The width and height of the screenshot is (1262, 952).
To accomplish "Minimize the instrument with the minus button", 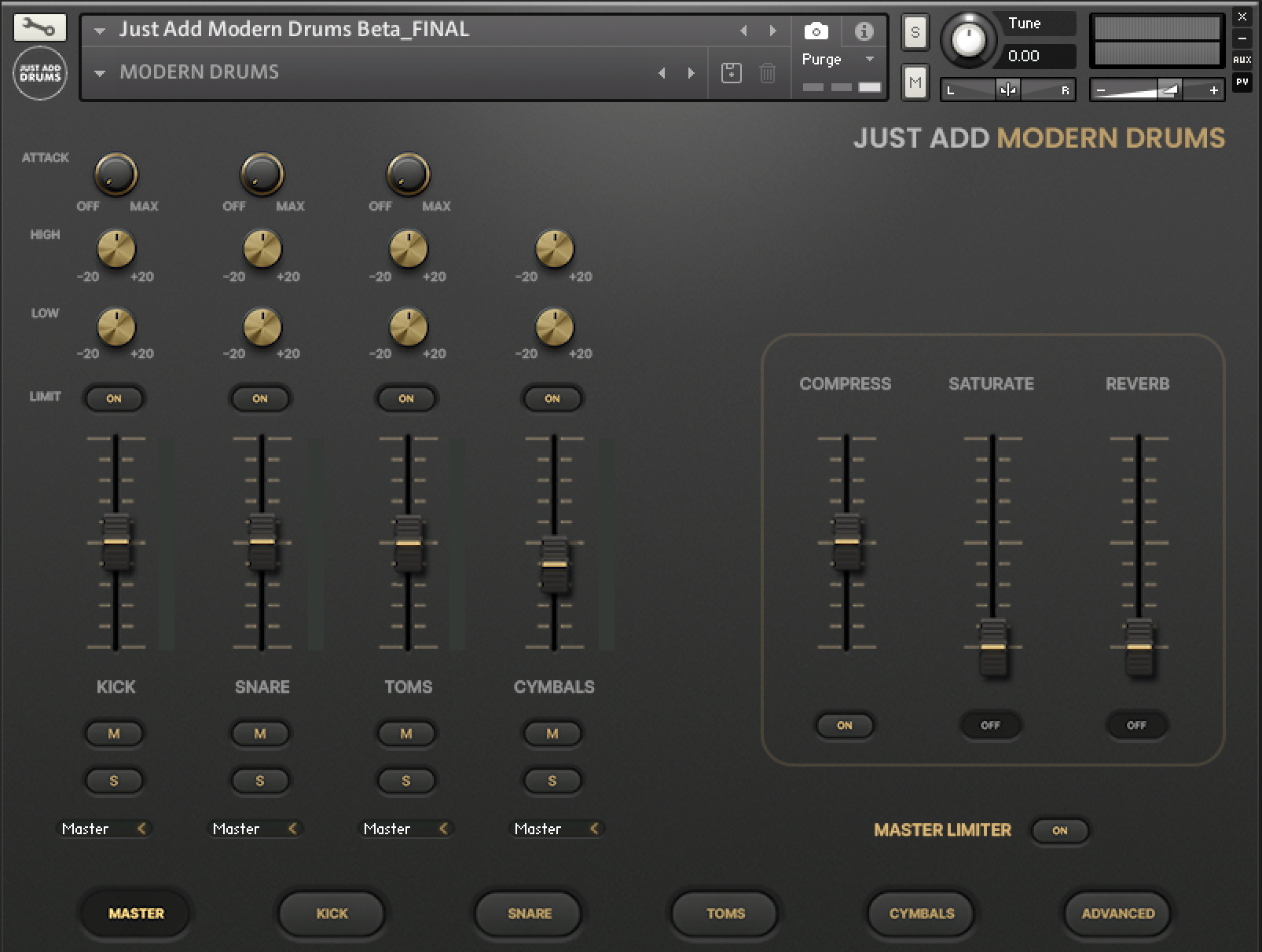I will point(1242,38).
